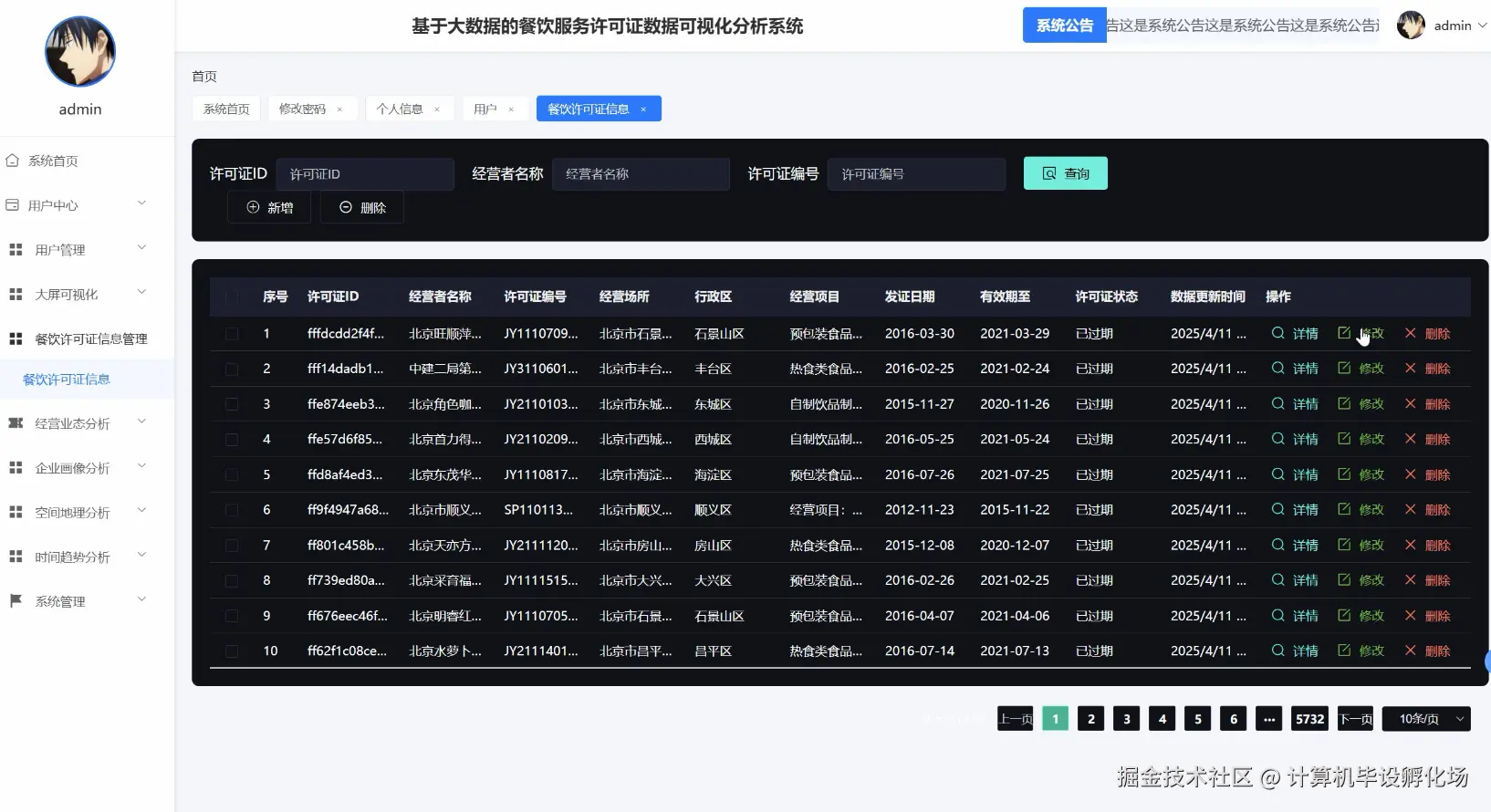Expand the 用户管理 menu chevron
The width and height of the screenshot is (1491, 812).
point(141,247)
